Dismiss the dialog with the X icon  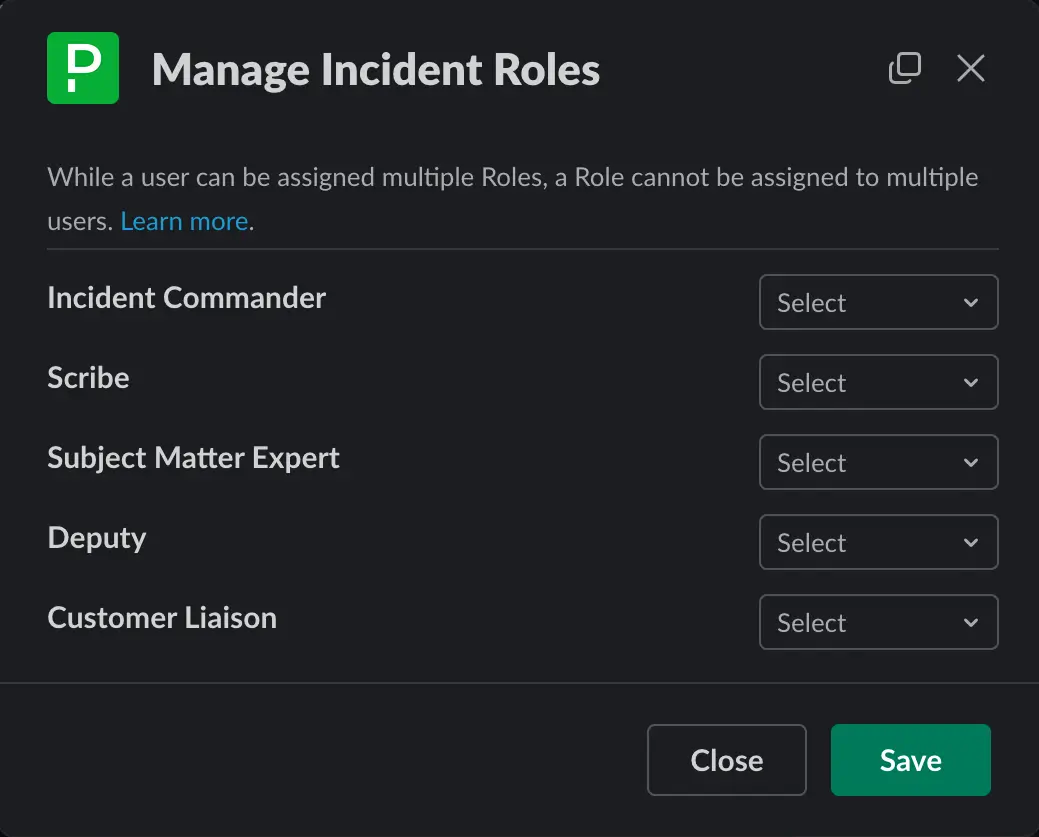coord(970,68)
